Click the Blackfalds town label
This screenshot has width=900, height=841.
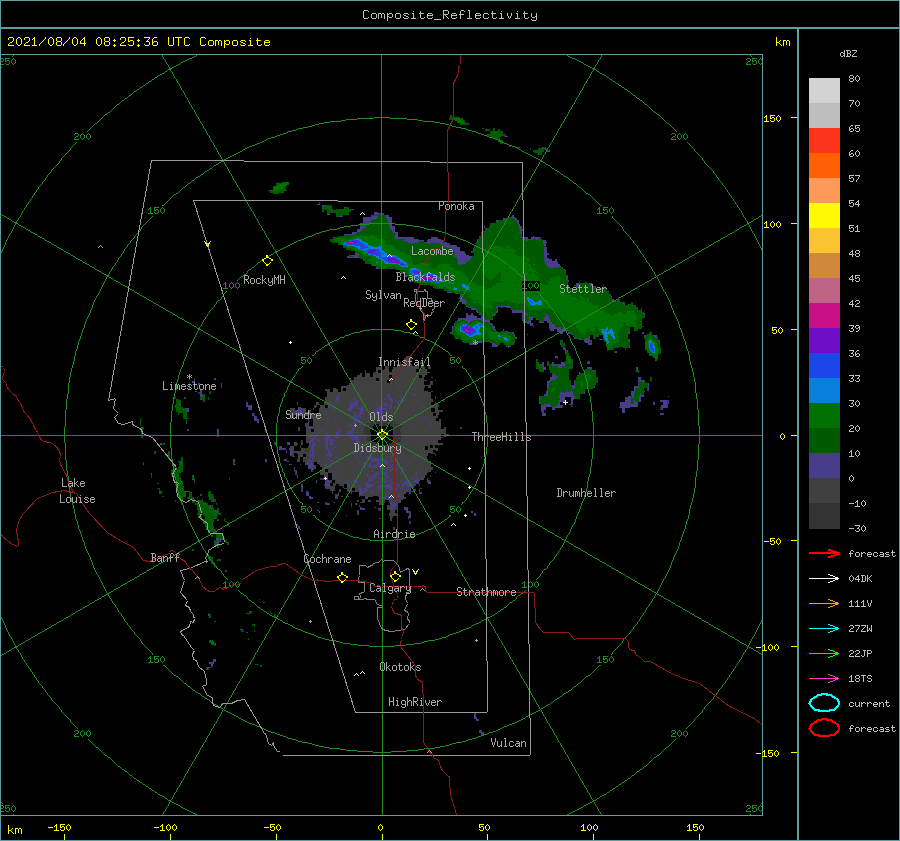click(x=425, y=277)
